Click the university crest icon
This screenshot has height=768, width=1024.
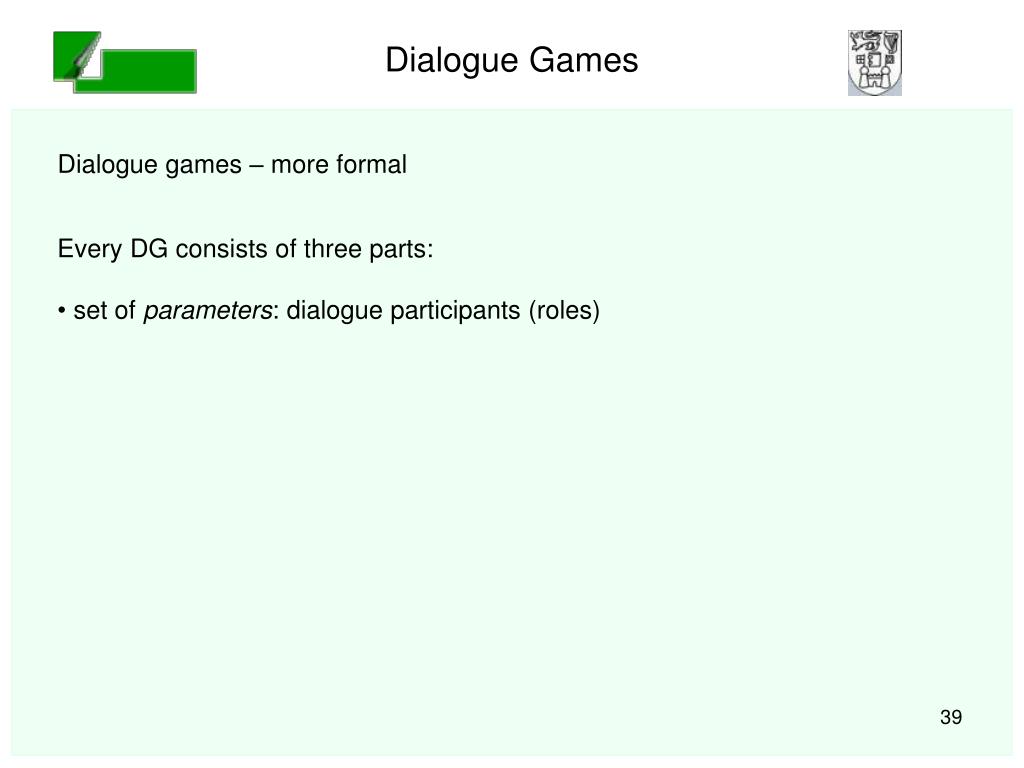coord(874,63)
